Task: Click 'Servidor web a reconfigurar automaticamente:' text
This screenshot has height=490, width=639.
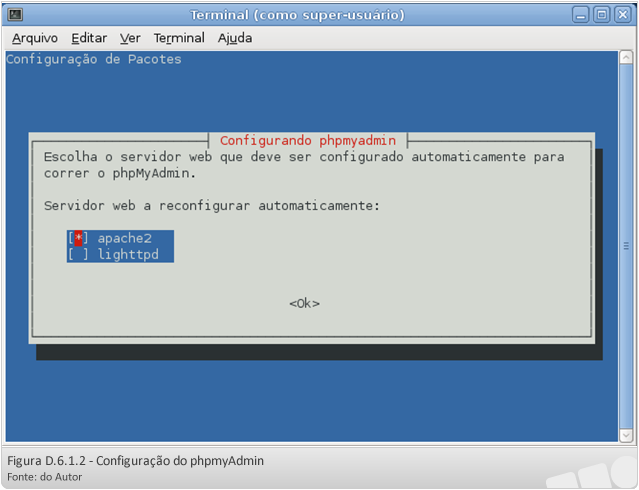Action: (x=212, y=205)
